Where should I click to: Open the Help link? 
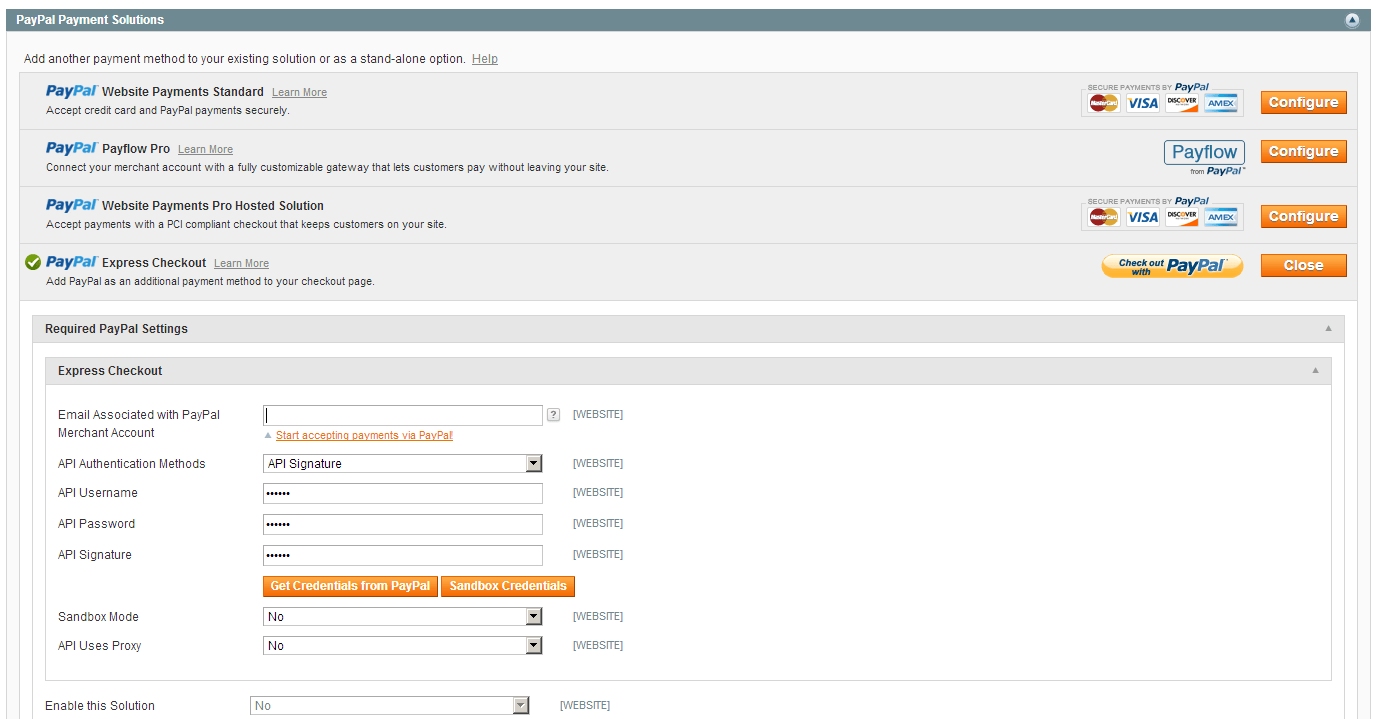click(485, 59)
